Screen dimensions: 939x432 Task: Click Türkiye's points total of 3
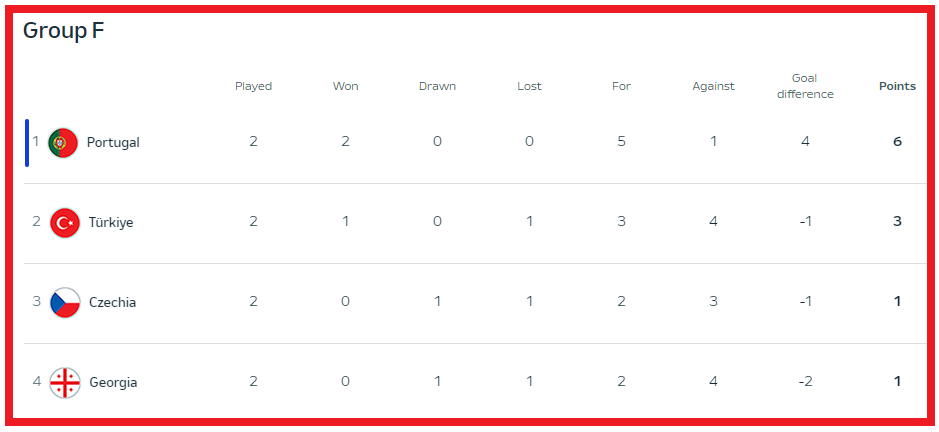(x=897, y=222)
